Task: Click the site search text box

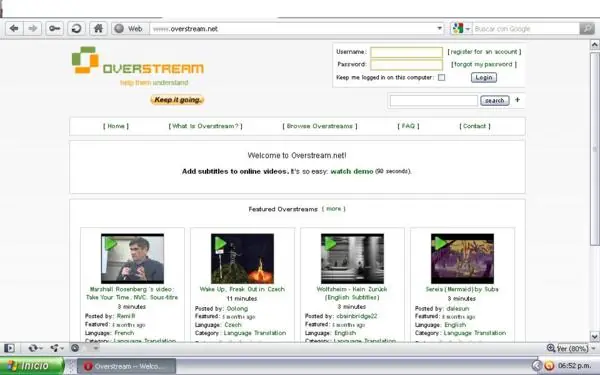Action: [x=434, y=101]
